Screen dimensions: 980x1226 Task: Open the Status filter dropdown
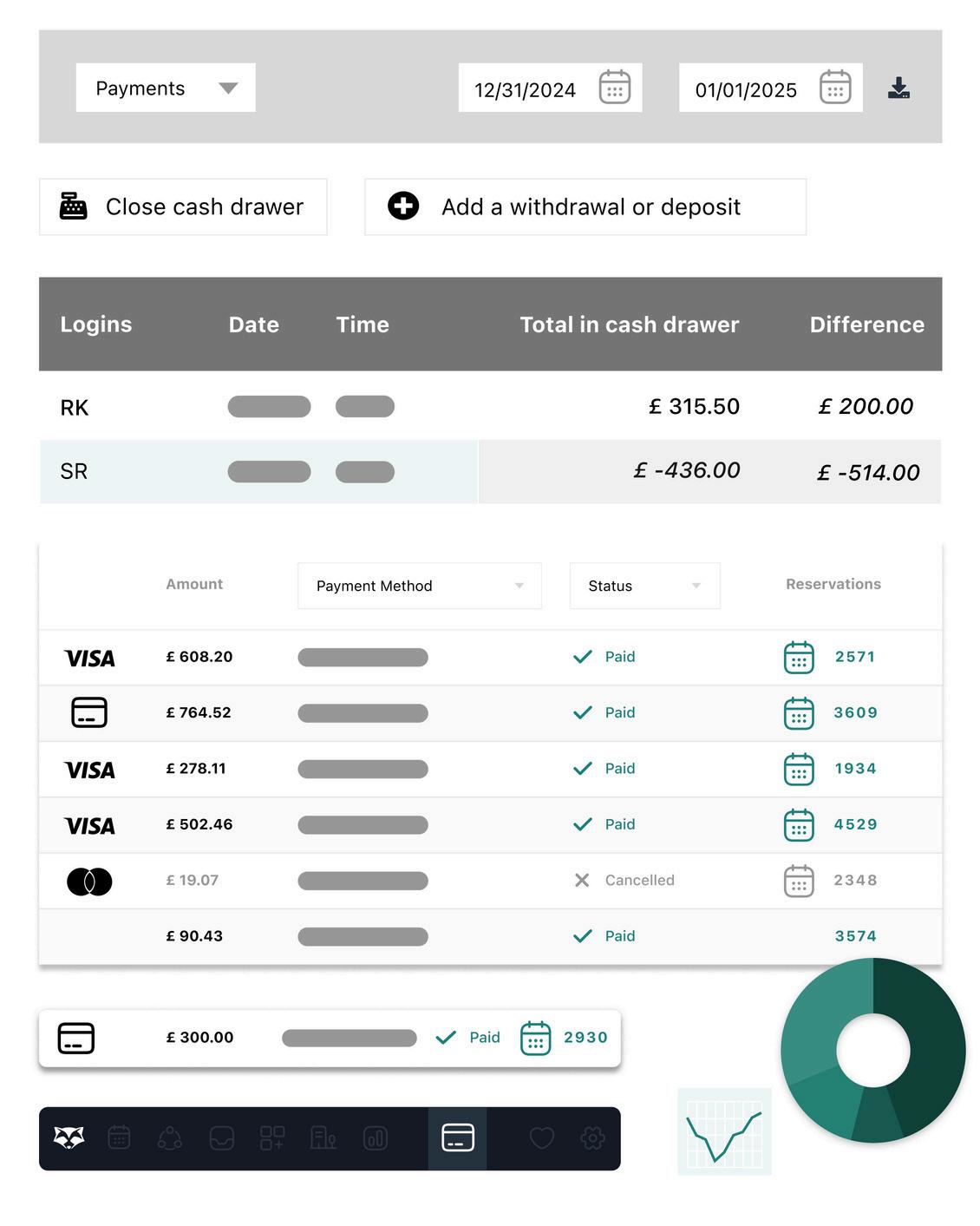pos(644,586)
